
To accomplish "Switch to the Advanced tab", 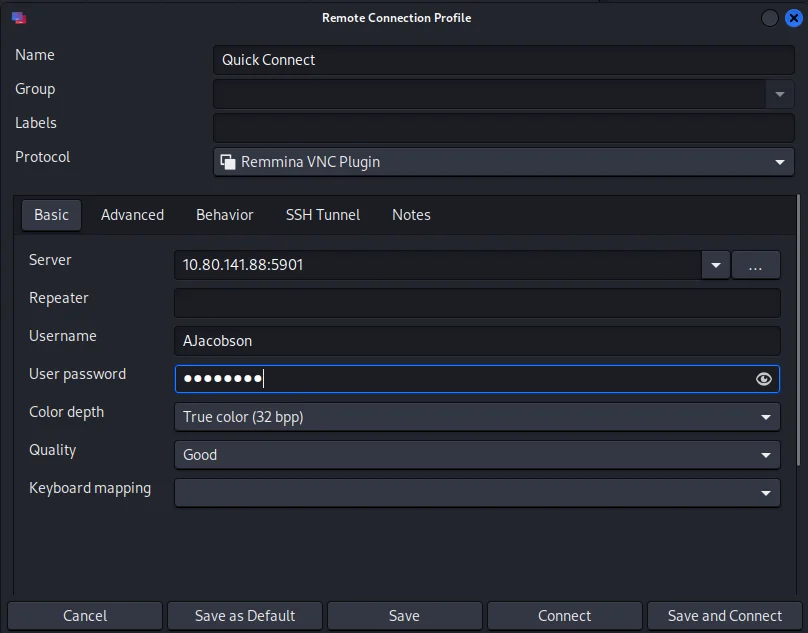I will tap(132, 215).
